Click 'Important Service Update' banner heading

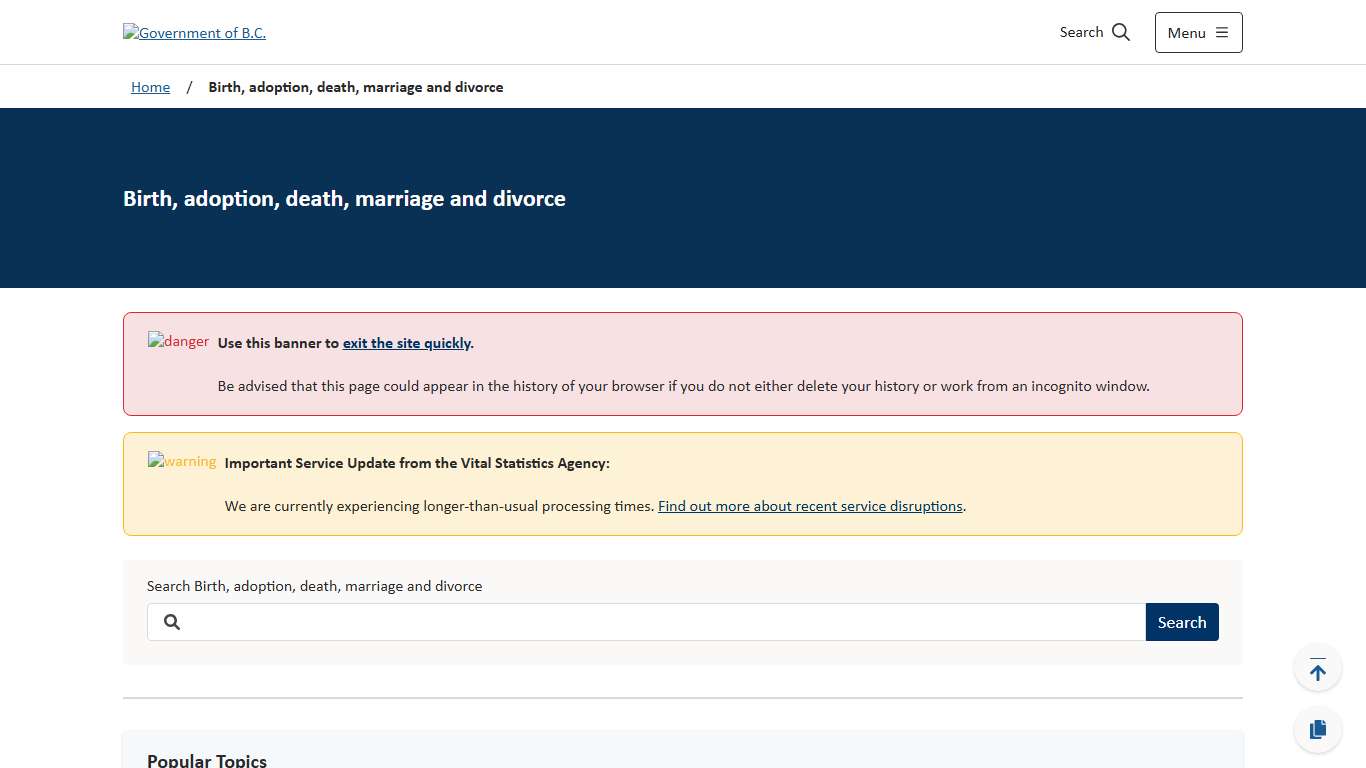[417, 463]
